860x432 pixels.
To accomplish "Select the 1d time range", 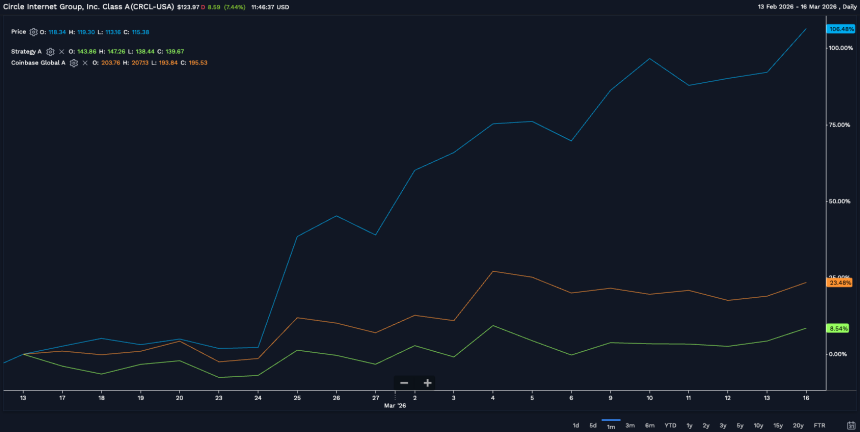I will [575, 425].
